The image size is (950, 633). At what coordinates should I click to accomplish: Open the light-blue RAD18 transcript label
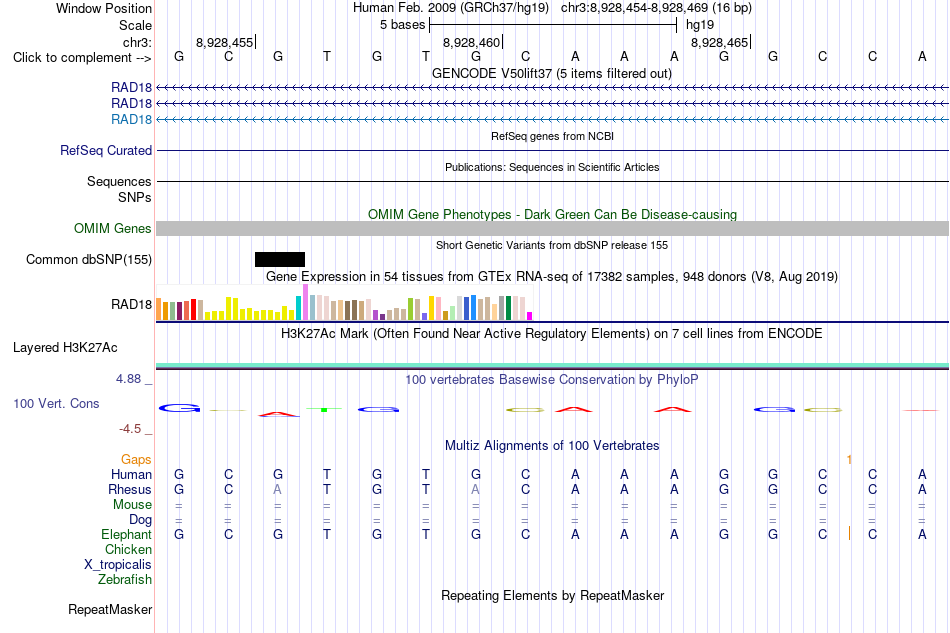[131, 119]
